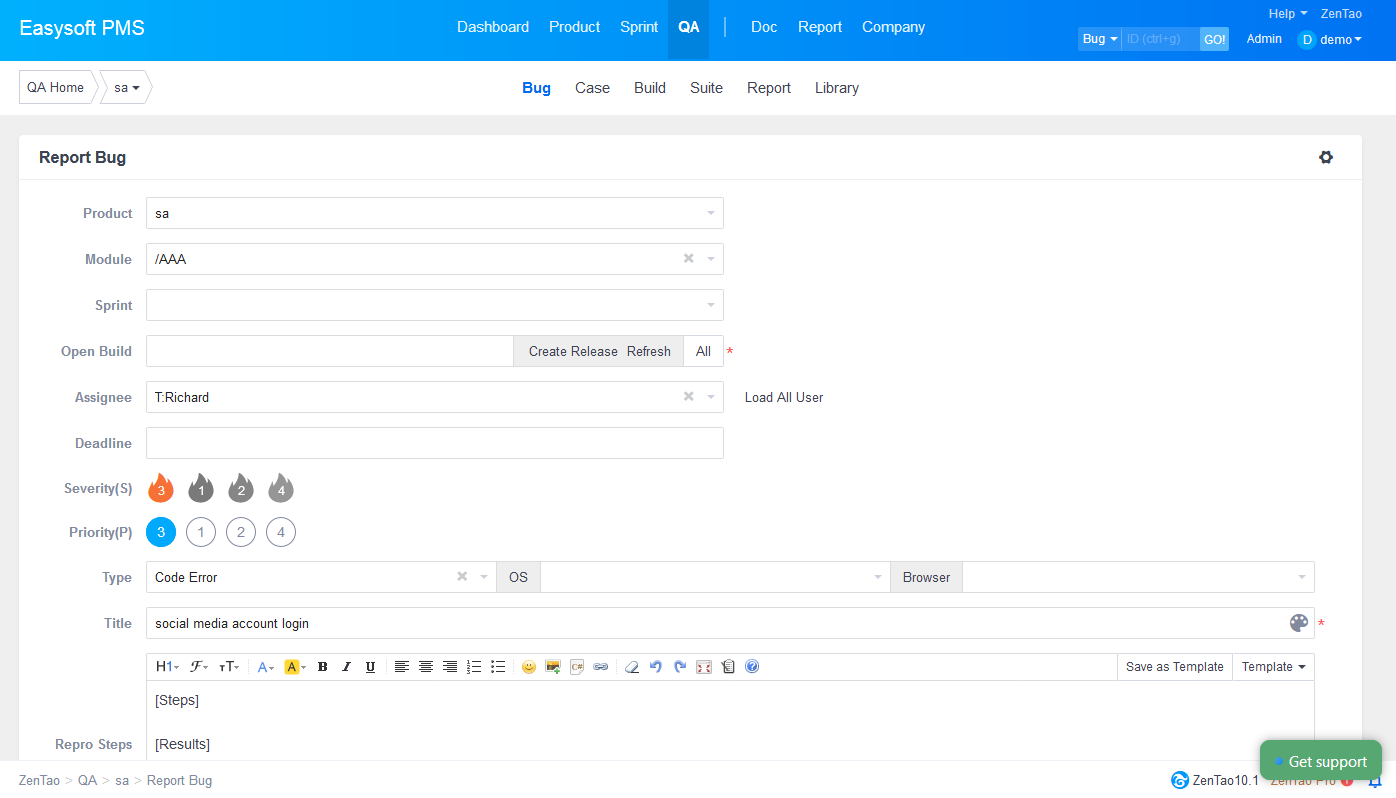1396x798 pixels.
Task: Open the emoticon picker
Action: (529, 667)
